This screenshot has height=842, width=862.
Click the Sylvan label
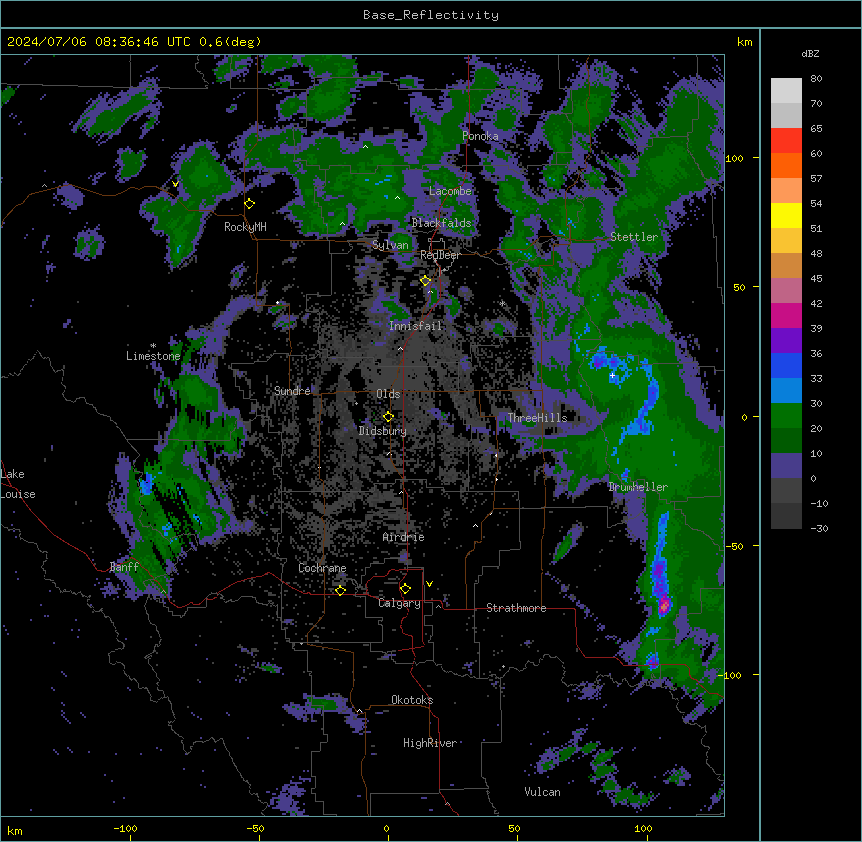tap(390, 245)
